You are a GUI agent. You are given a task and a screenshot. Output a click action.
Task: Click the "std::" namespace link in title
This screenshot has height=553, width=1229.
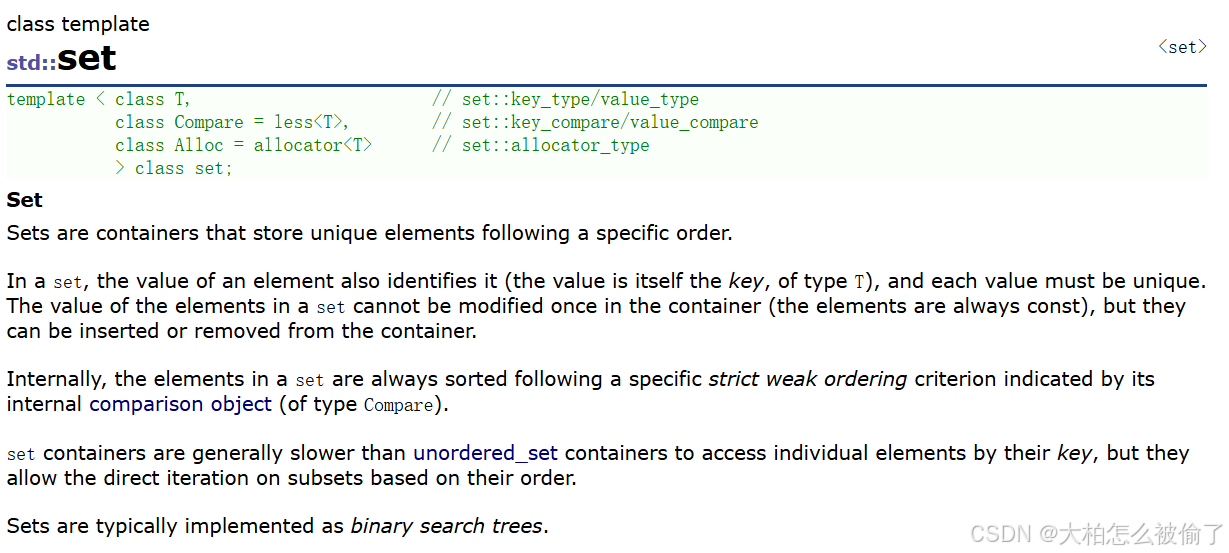tap(31, 62)
